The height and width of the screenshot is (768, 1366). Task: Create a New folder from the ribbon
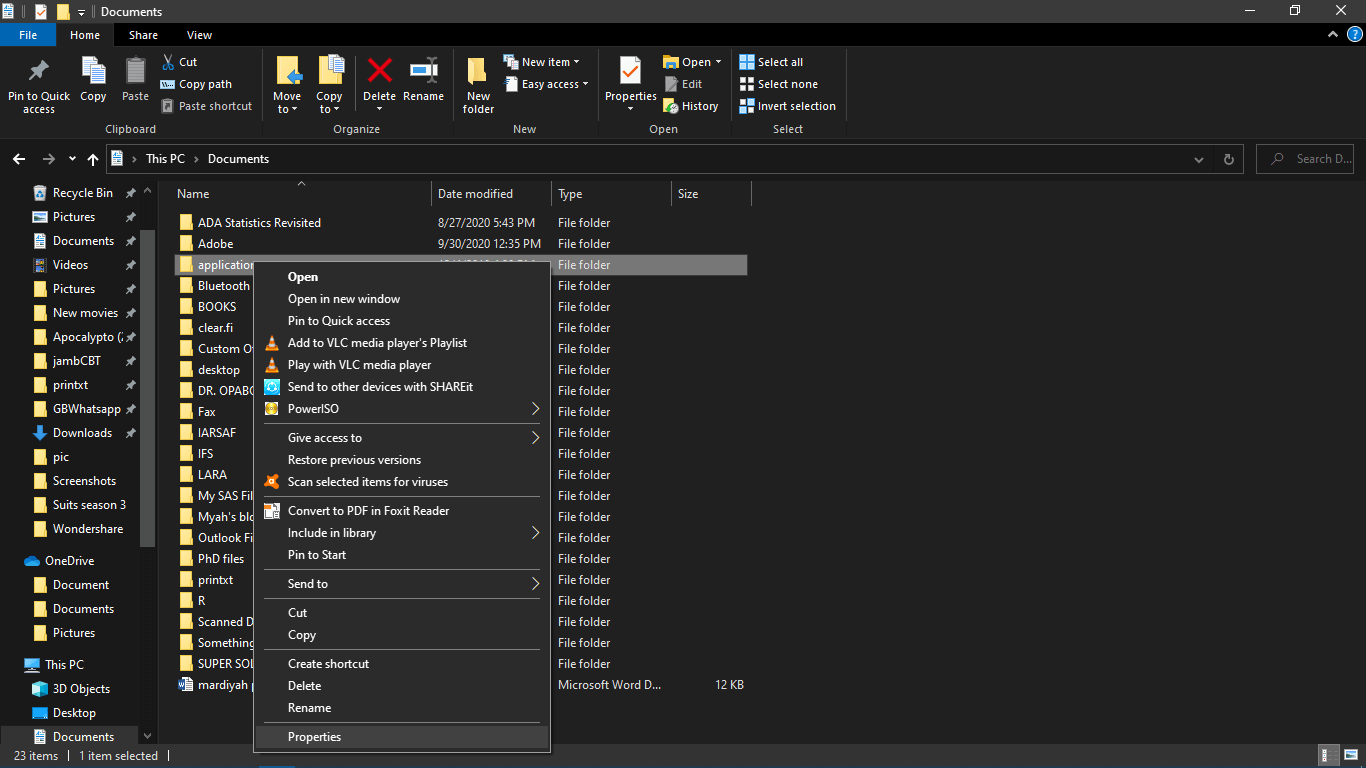(477, 85)
